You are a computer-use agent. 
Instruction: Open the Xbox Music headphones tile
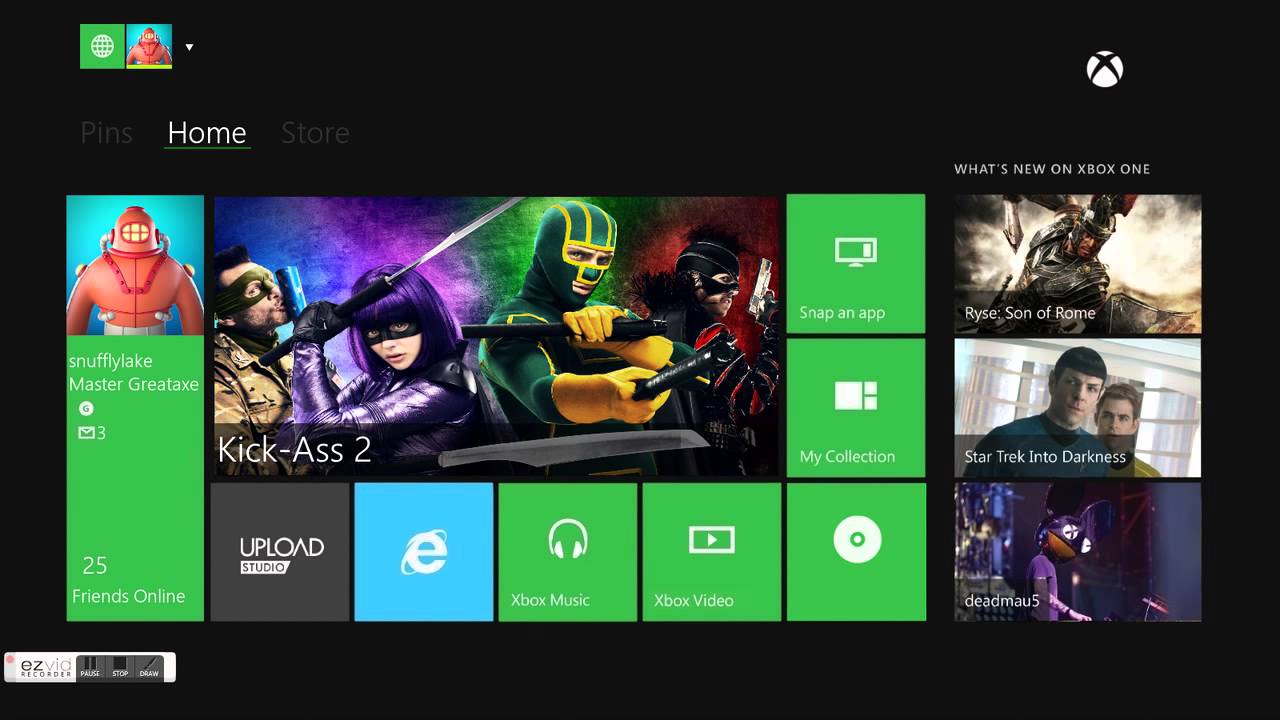tap(568, 552)
